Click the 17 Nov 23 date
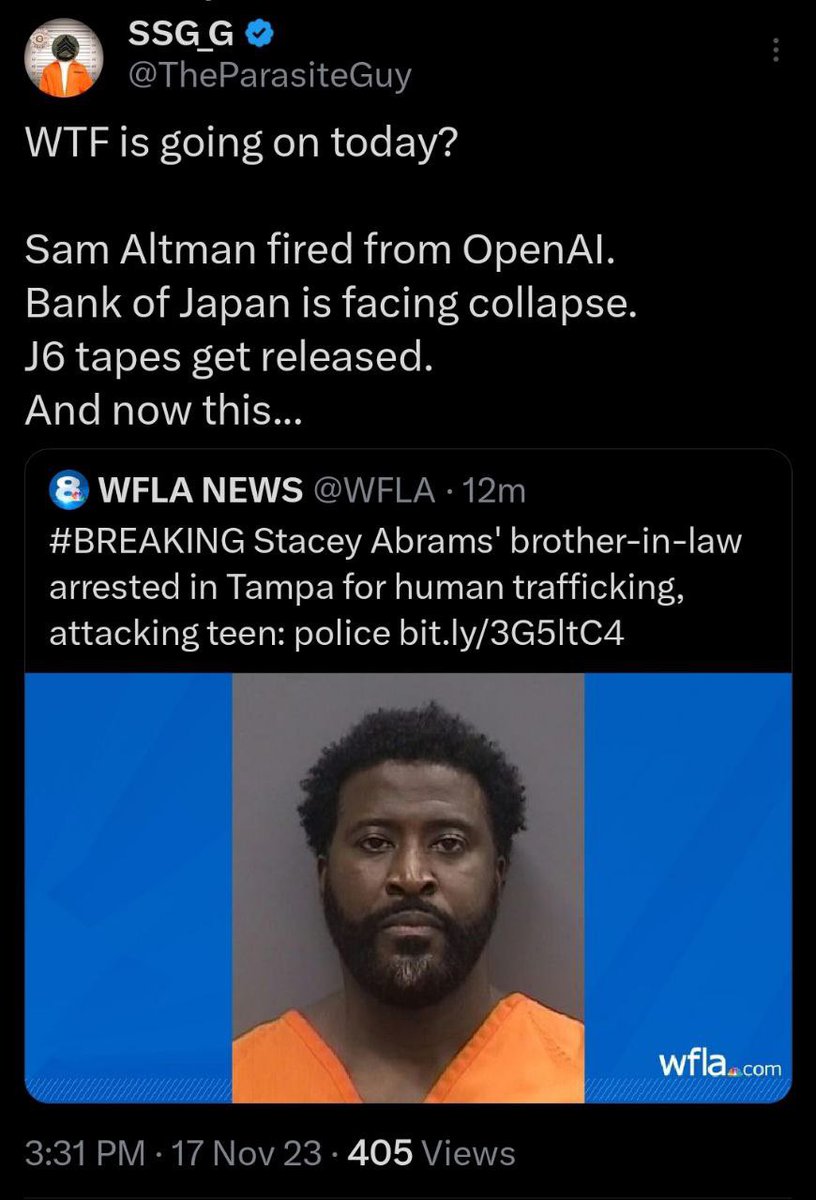 246,1153
